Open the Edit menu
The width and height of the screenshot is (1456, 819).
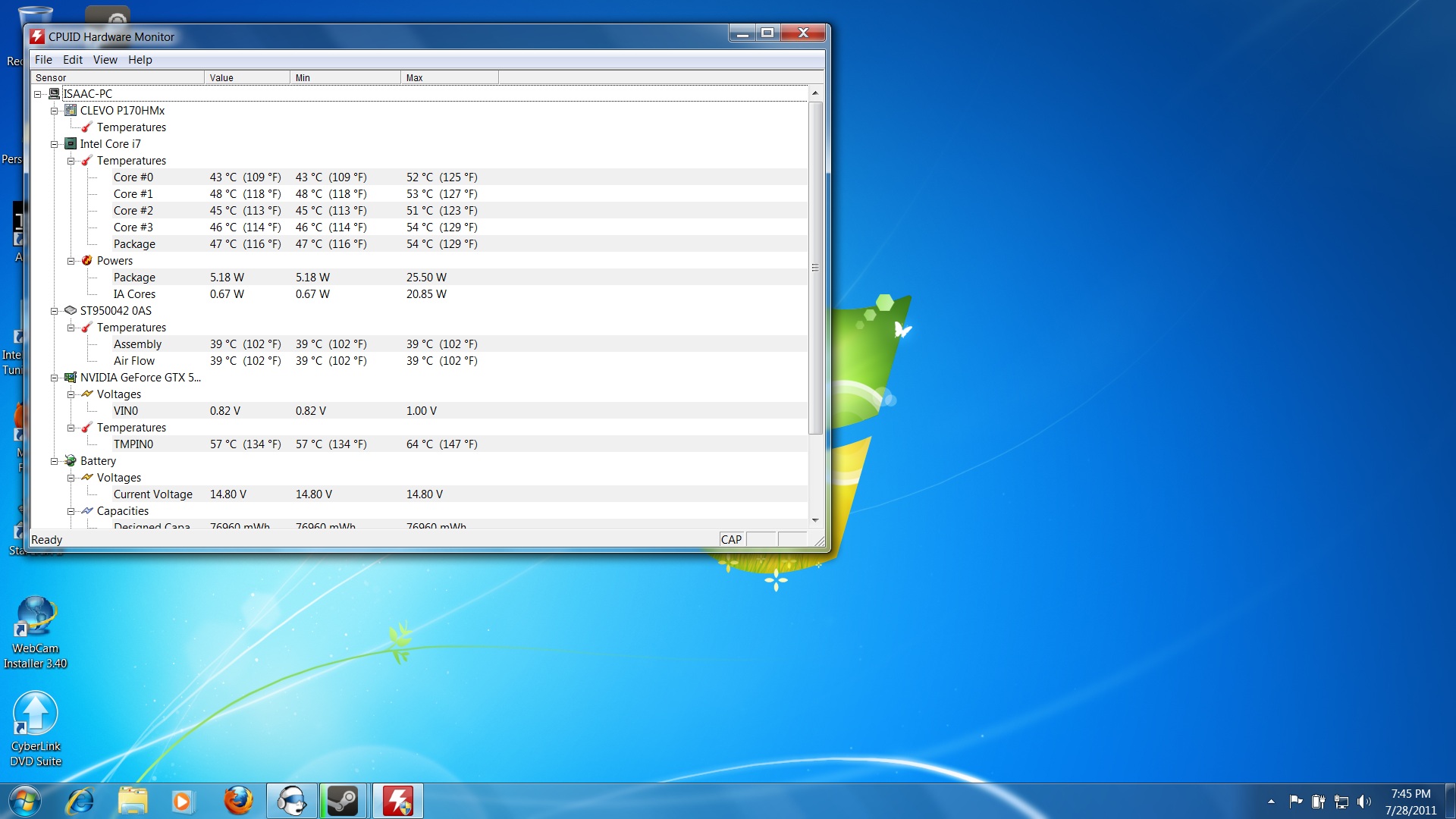73,60
